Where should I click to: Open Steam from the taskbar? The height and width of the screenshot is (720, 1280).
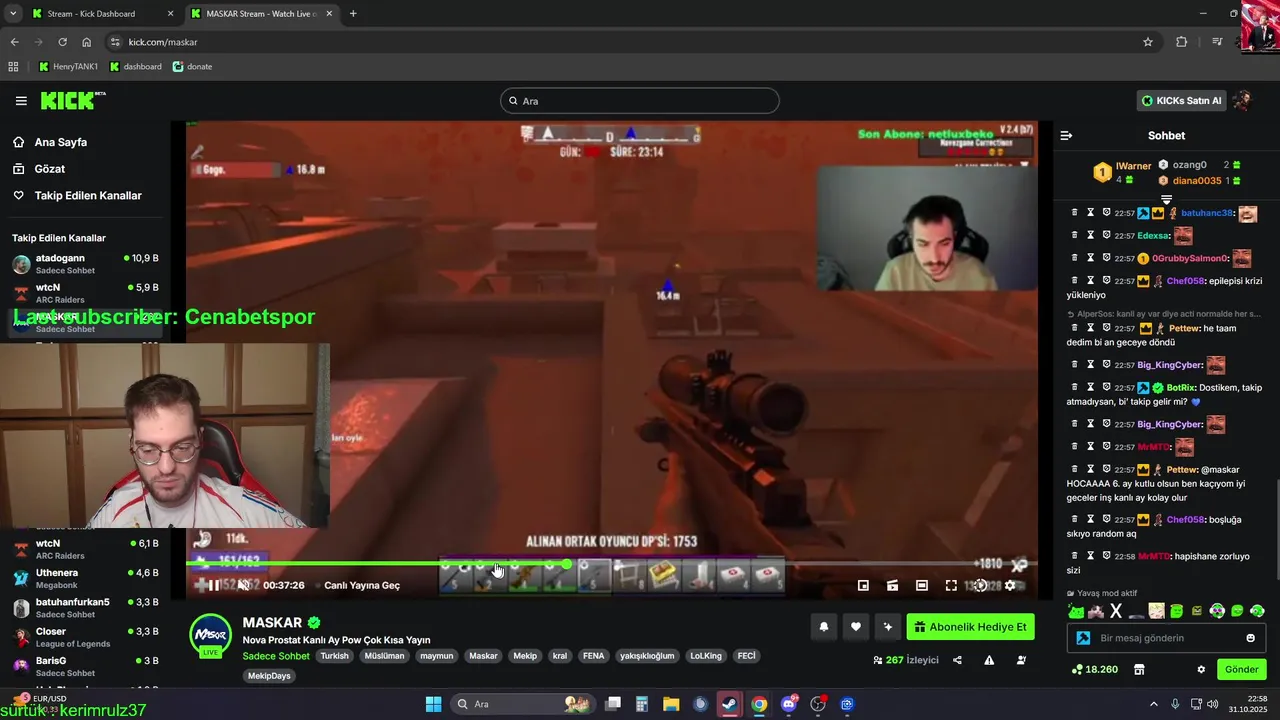(x=729, y=704)
